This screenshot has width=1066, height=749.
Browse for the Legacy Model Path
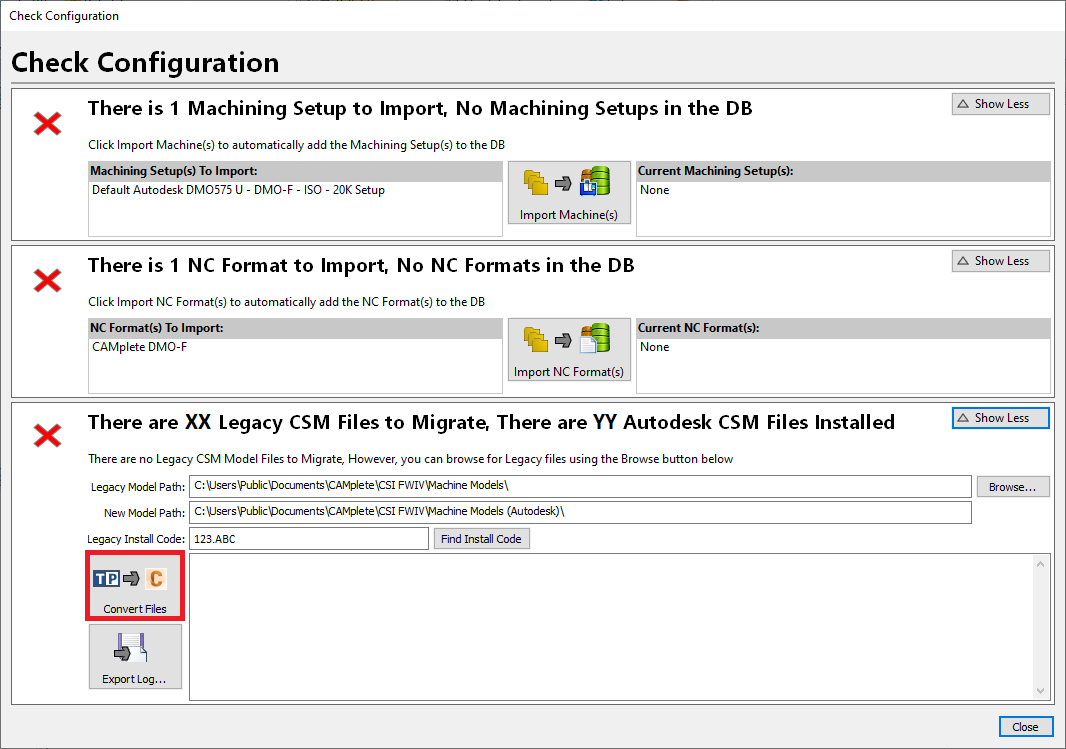tap(1013, 487)
